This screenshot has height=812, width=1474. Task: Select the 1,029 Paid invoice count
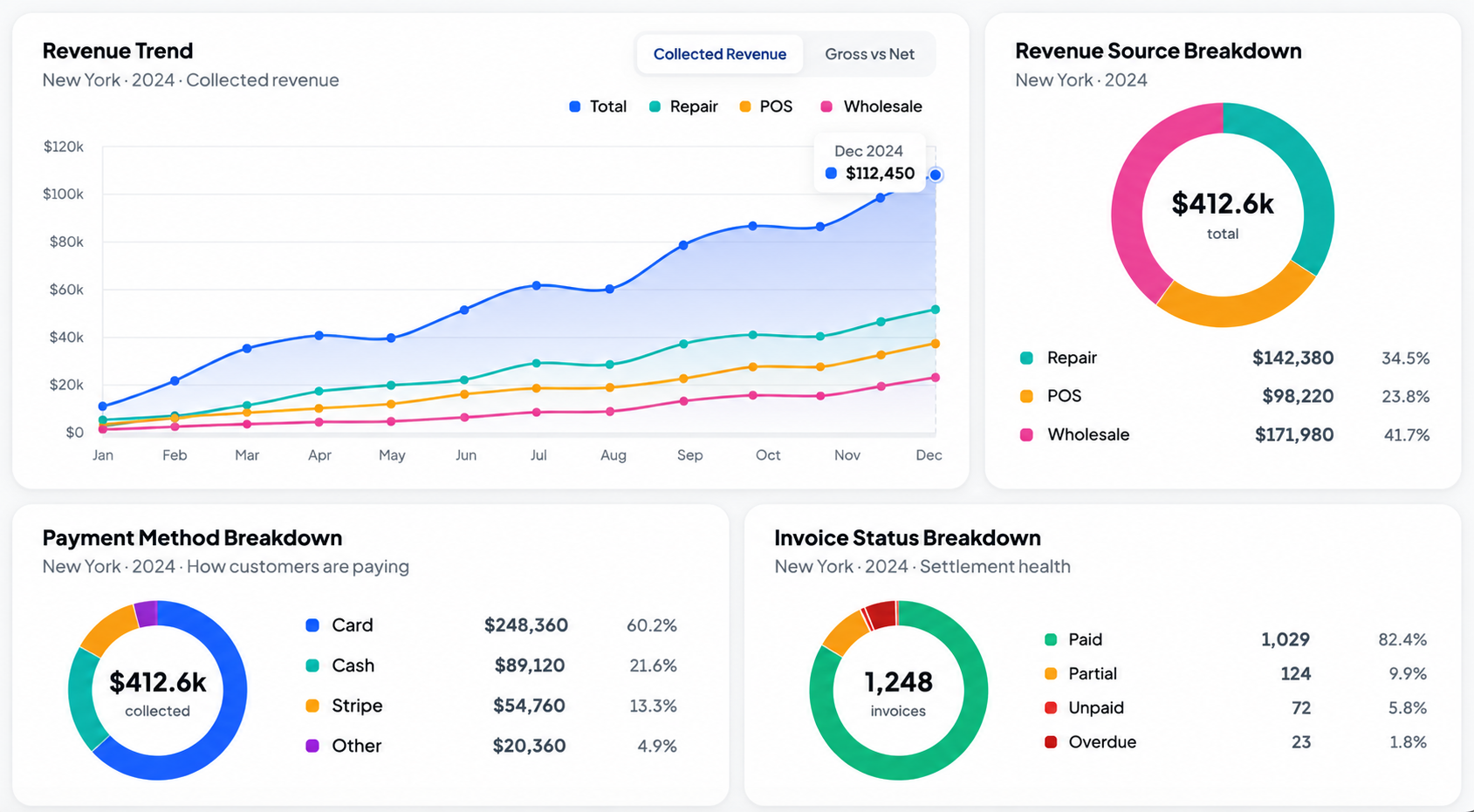(1285, 639)
